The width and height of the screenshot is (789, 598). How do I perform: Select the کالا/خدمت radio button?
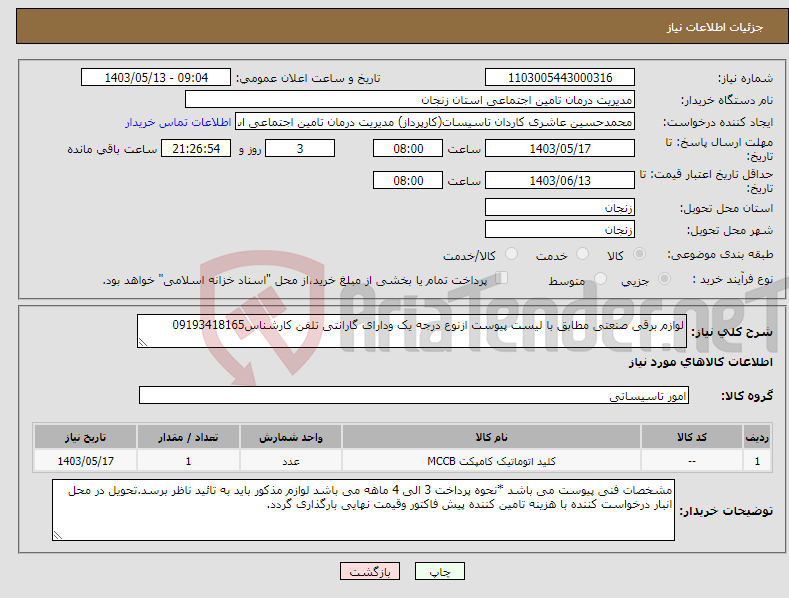pos(511,254)
